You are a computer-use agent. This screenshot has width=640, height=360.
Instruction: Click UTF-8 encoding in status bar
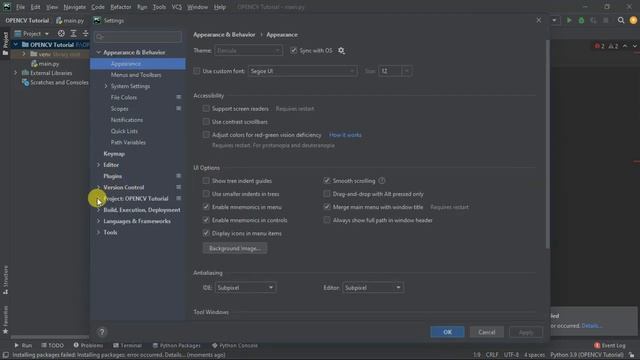[x=511, y=355]
